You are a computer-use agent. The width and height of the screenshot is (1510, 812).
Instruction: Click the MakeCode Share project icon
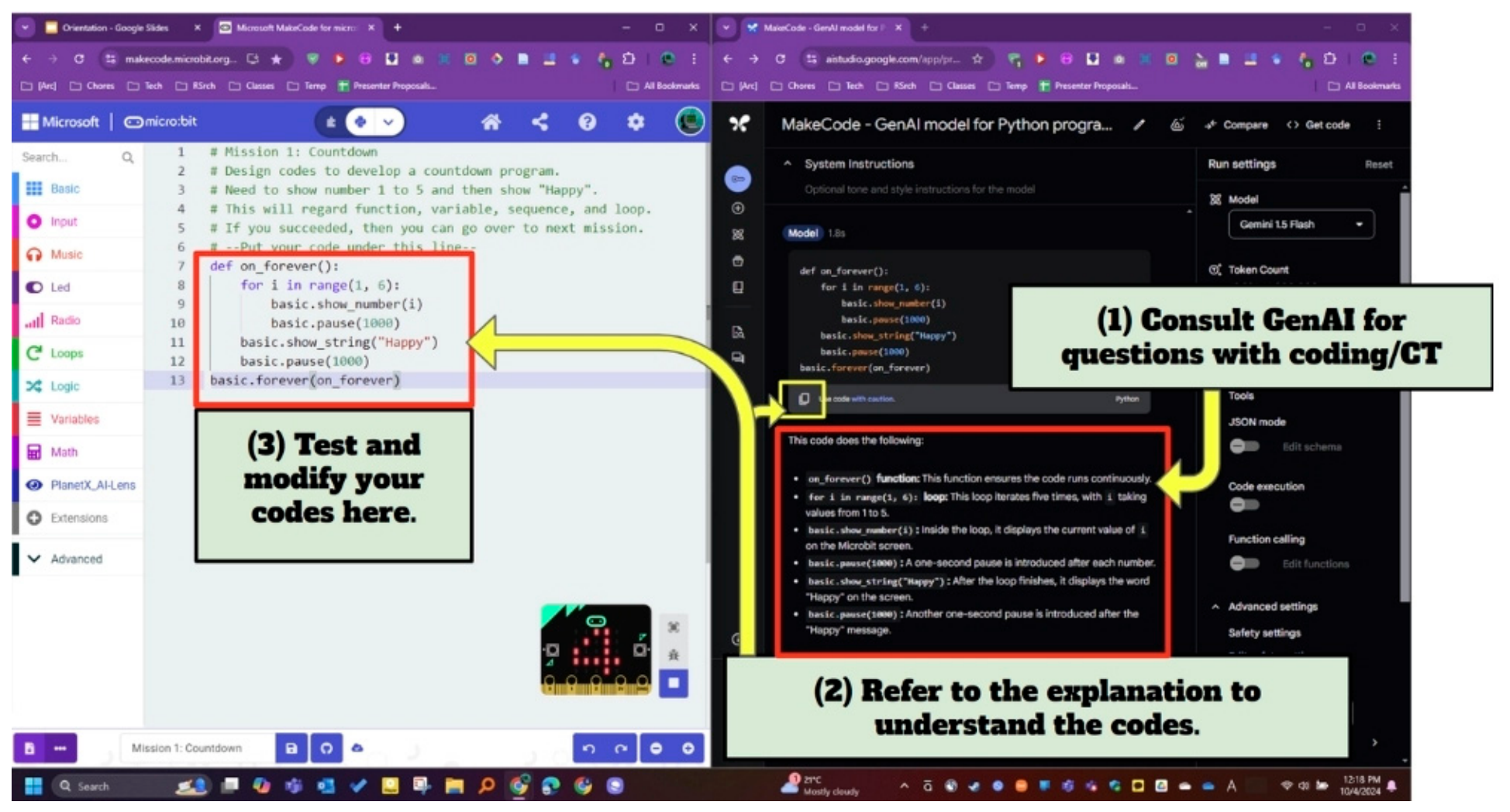tap(540, 122)
